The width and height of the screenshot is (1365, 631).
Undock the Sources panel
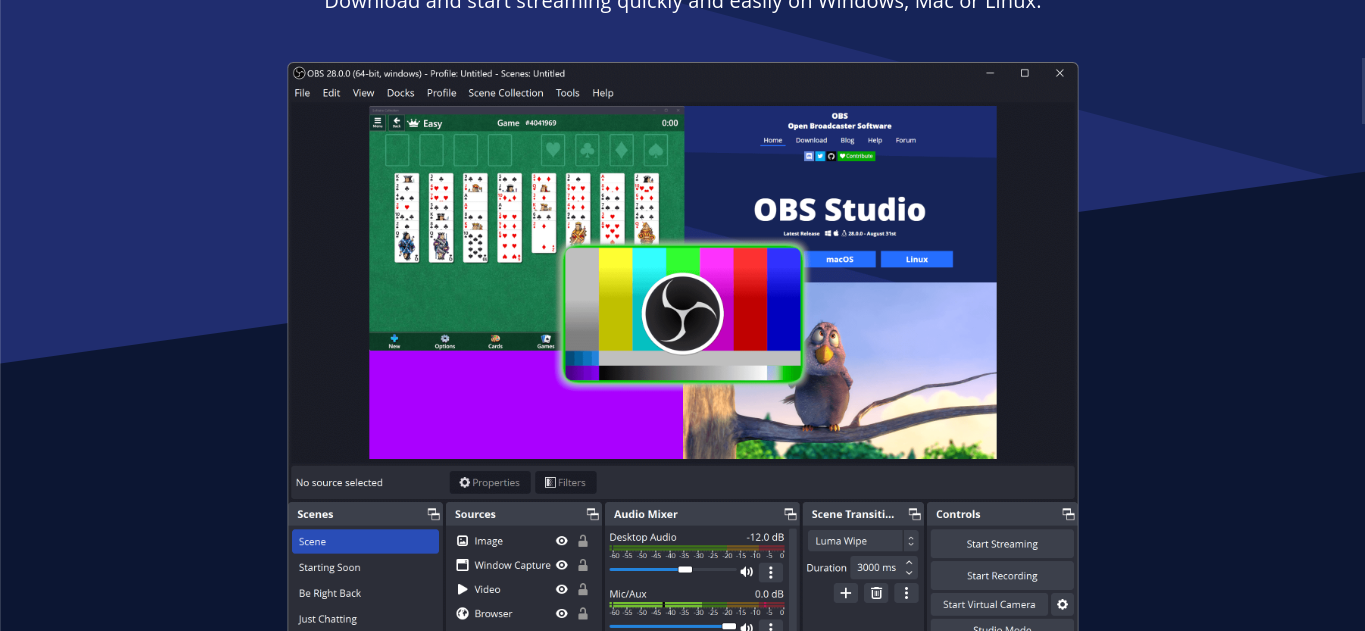coord(593,514)
